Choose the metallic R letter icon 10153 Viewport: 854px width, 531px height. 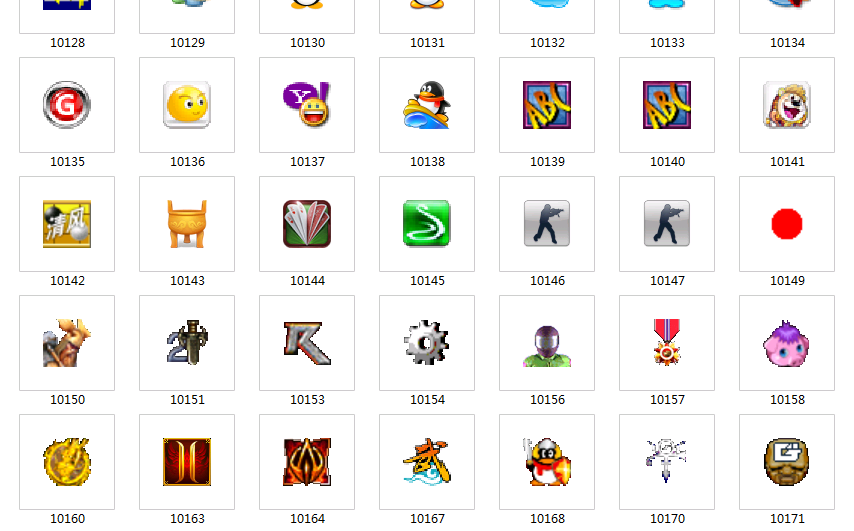[x=307, y=343]
